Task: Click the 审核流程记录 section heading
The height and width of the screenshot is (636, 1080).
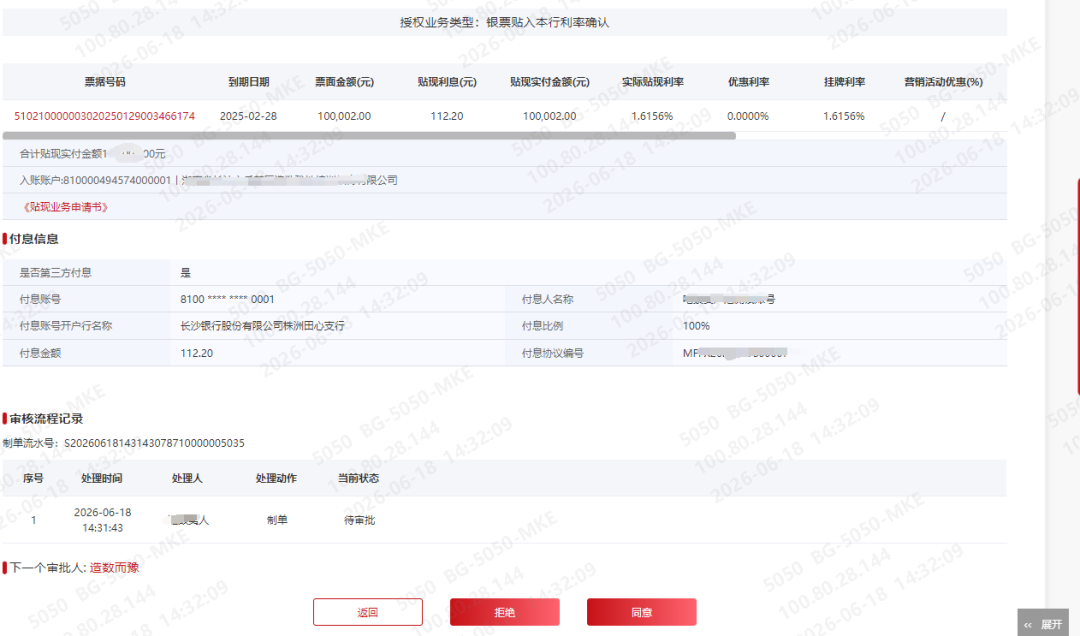Action: 46,419
